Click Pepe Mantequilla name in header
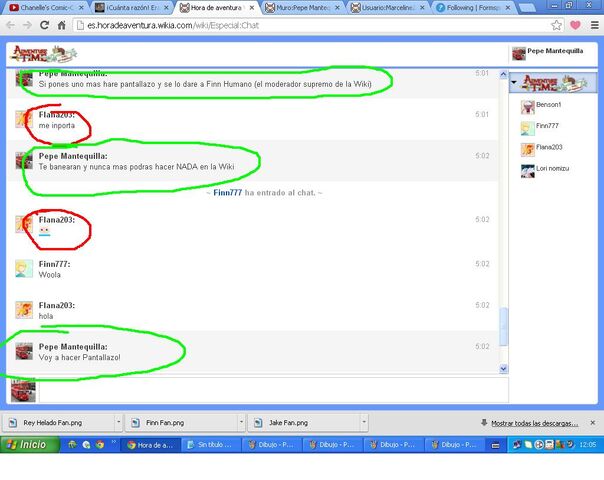This screenshot has height=480, width=604. coord(555,51)
